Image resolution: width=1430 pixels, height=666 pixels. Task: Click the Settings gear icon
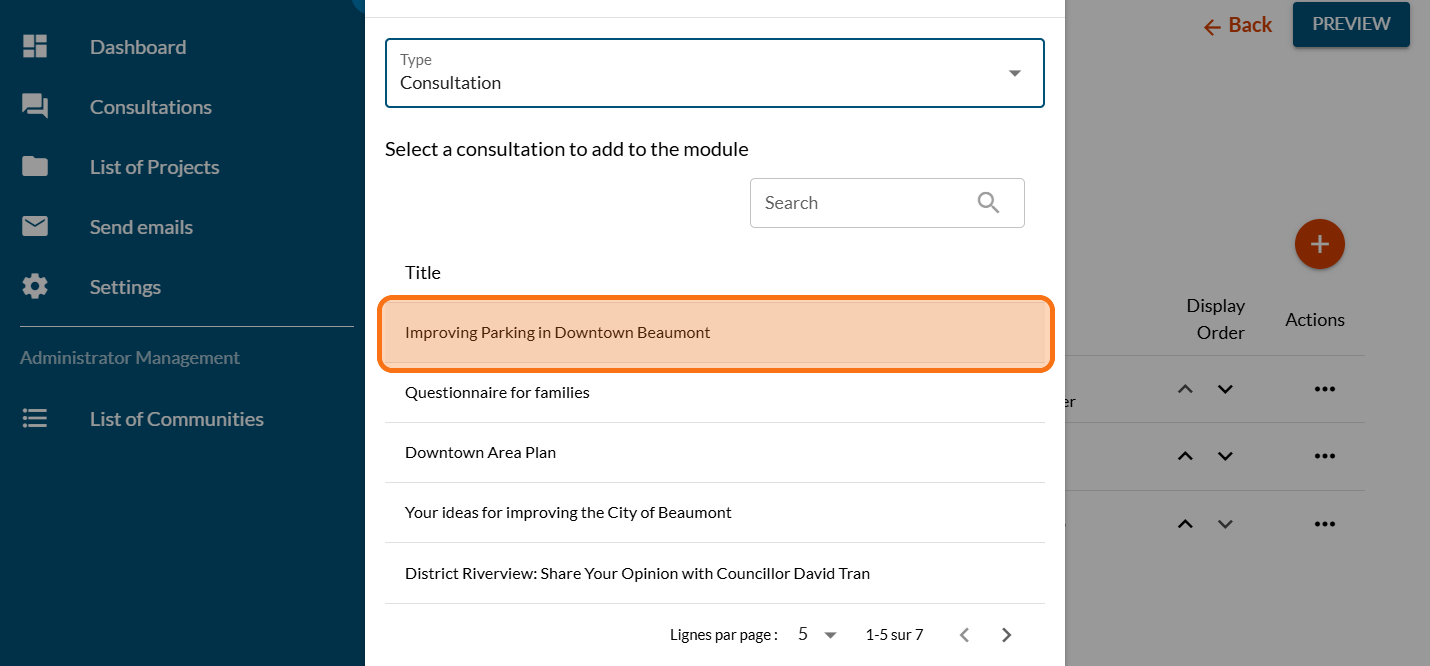click(x=35, y=287)
